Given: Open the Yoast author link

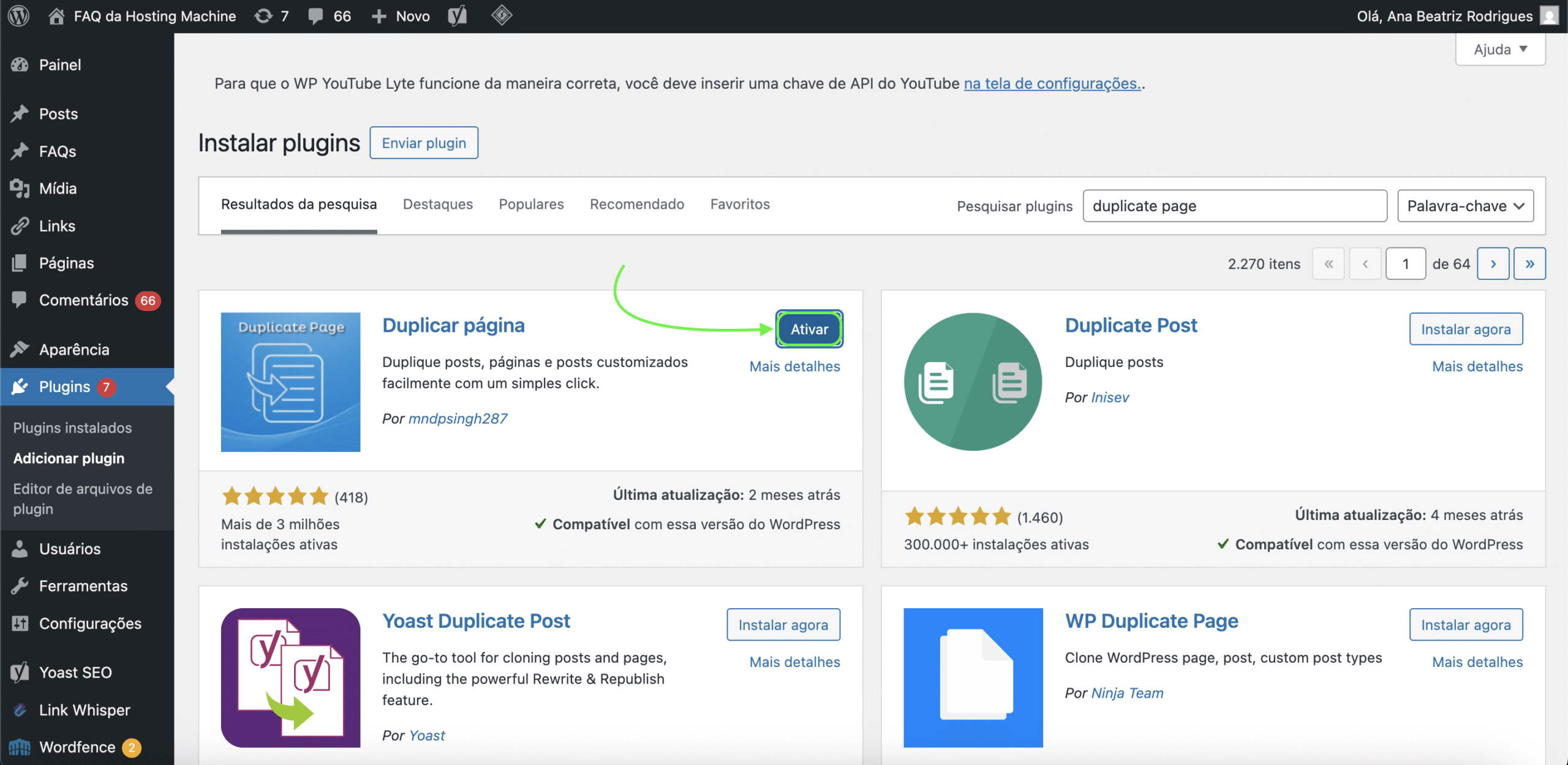Looking at the screenshot, I should click(427, 736).
